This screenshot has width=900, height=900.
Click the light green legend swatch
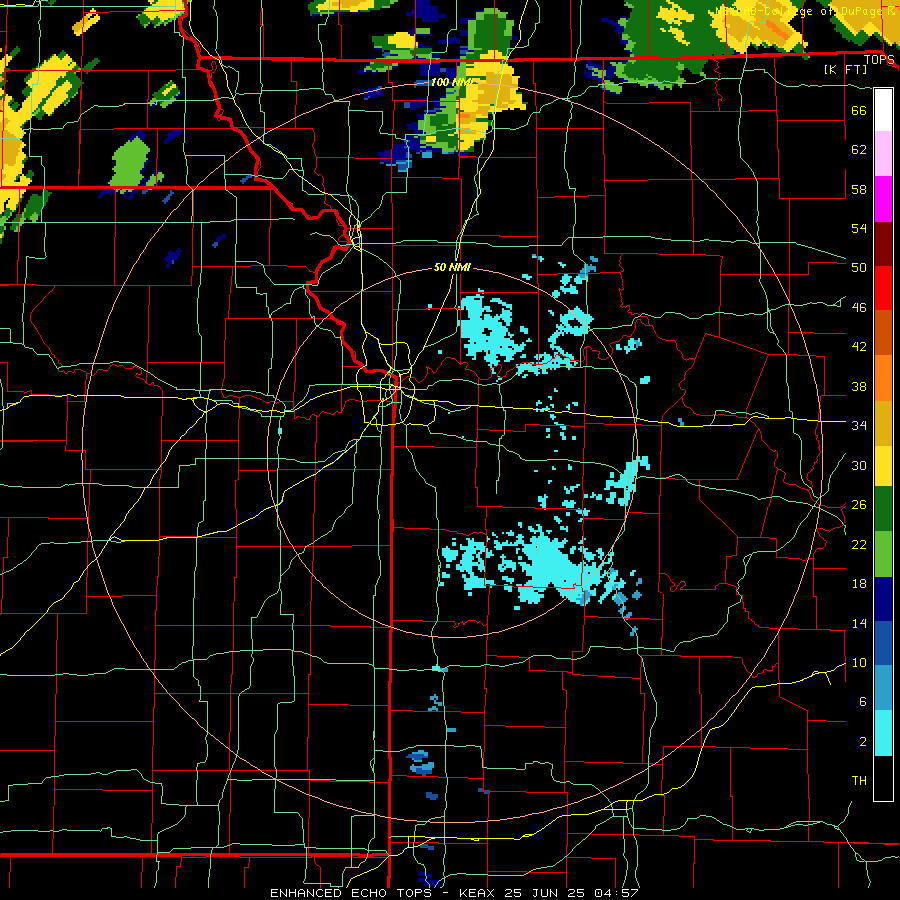[x=883, y=554]
